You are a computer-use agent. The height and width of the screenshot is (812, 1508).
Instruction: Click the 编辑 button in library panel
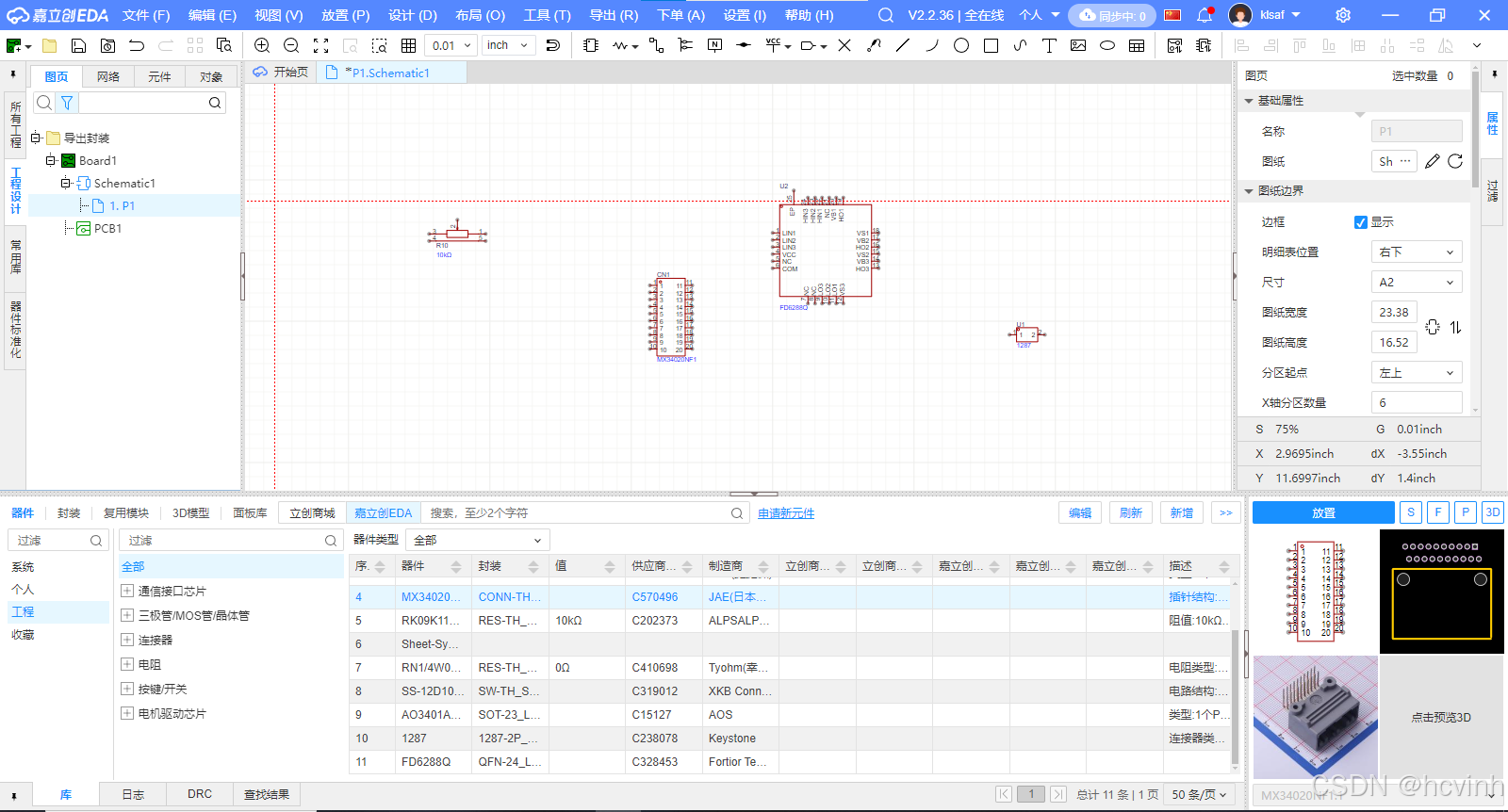tap(1080, 512)
